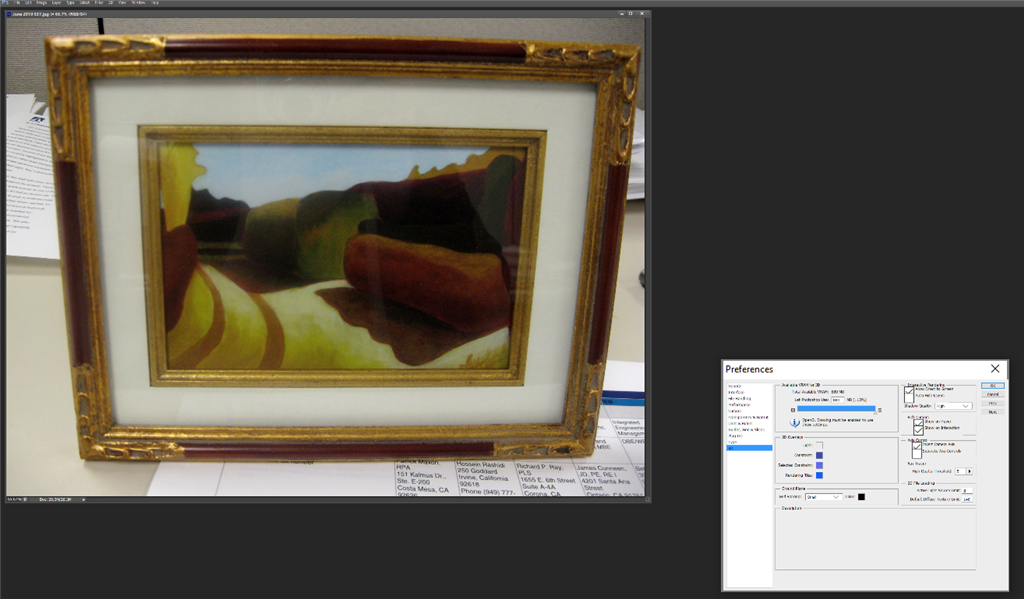Click the Prev button in Preferences
This screenshot has height=599, width=1024.
[993, 403]
